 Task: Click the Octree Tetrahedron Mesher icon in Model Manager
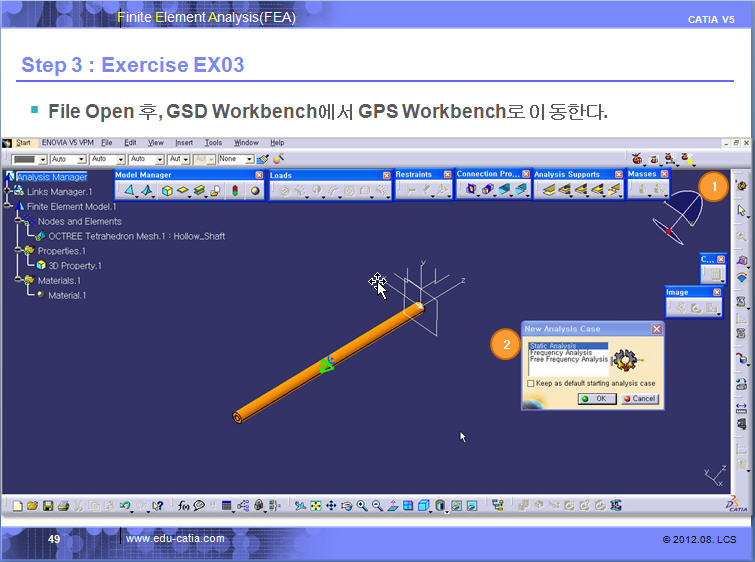(x=127, y=190)
